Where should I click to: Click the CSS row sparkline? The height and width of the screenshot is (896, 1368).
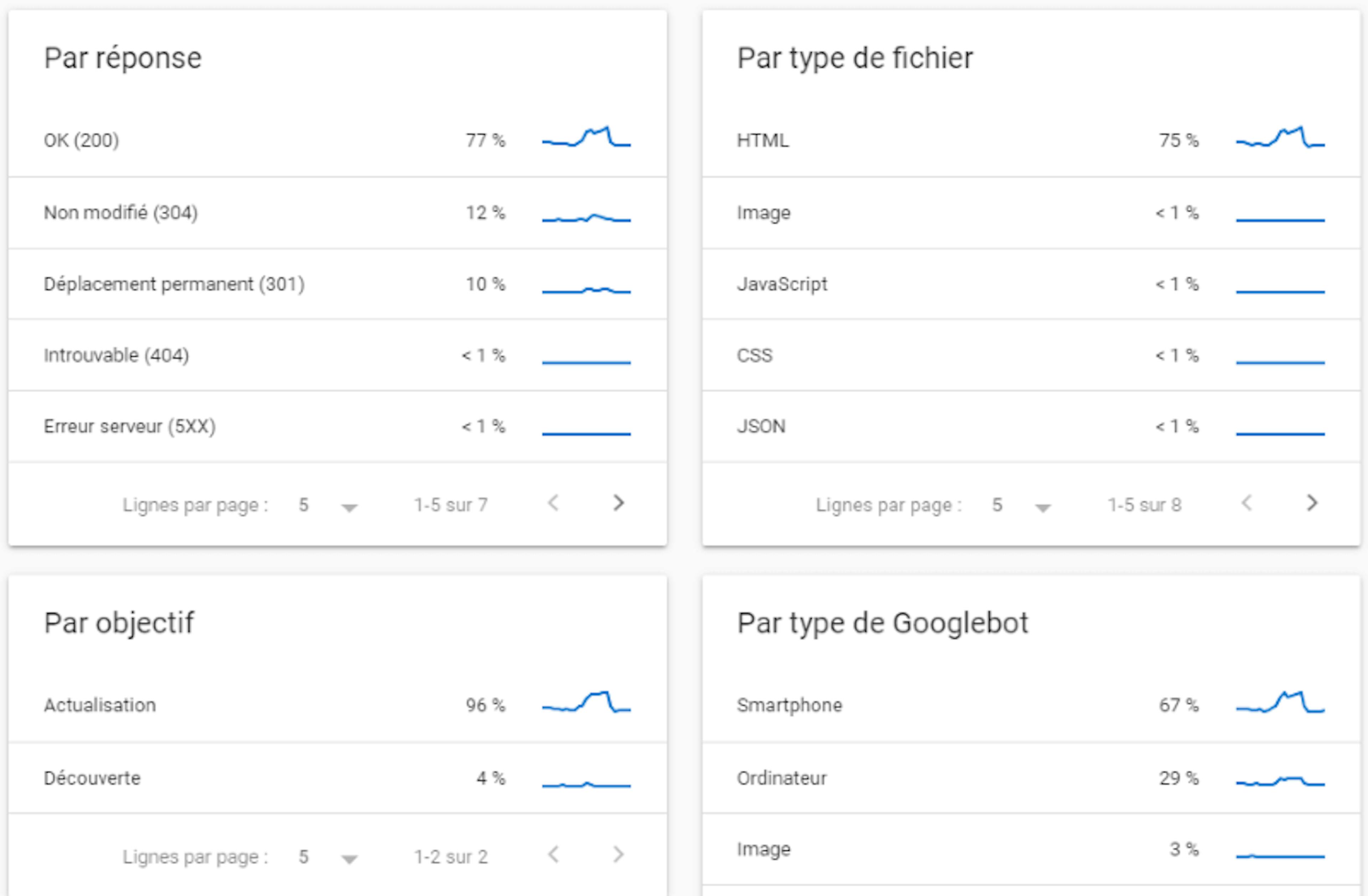coord(1281,362)
